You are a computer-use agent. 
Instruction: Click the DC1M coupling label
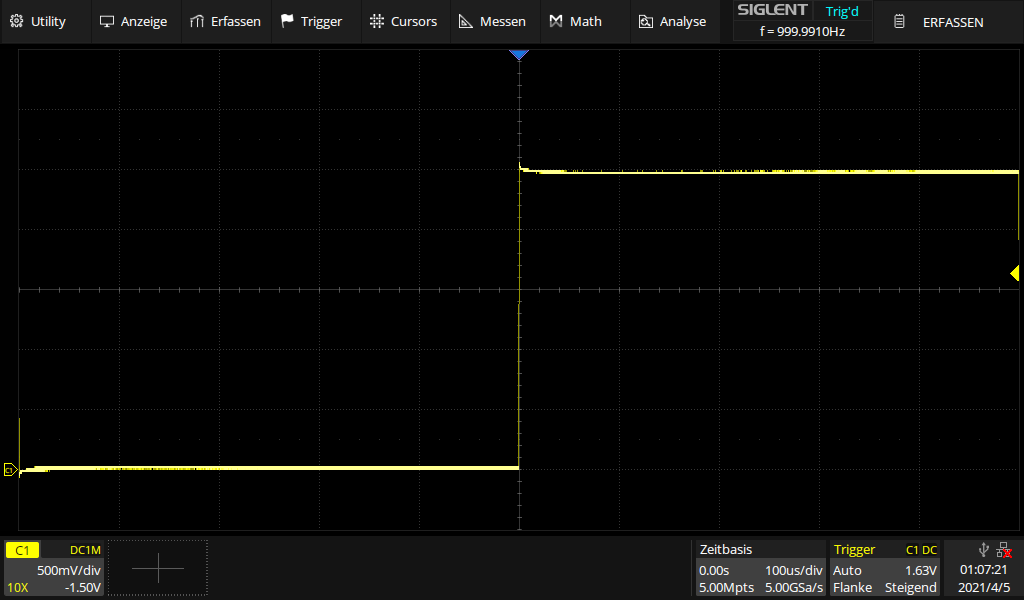pos(85,550)
